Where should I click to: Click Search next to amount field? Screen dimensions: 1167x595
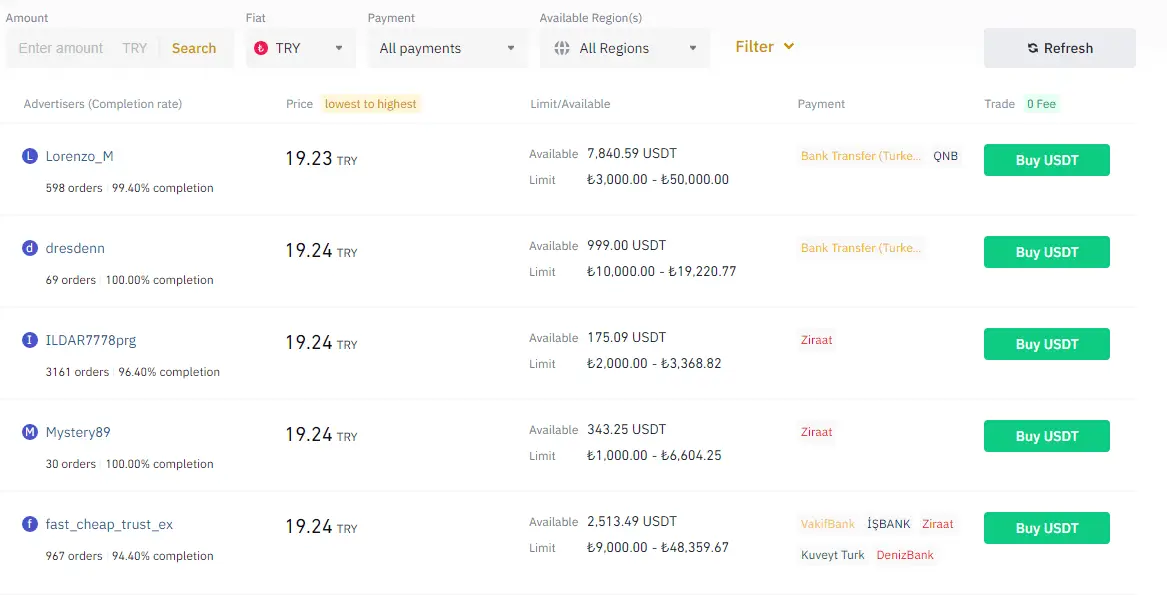click(194, 48)
